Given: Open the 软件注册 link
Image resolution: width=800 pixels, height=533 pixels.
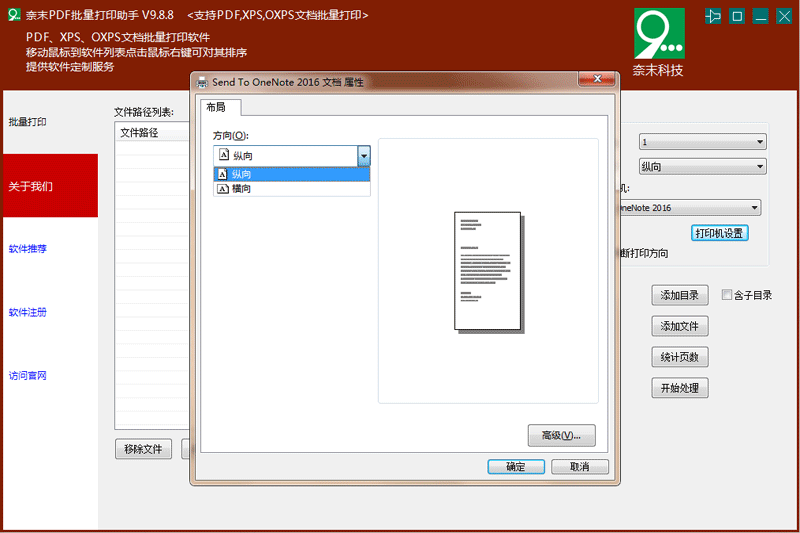Looking at the screenshot, I should pos(28,312).
